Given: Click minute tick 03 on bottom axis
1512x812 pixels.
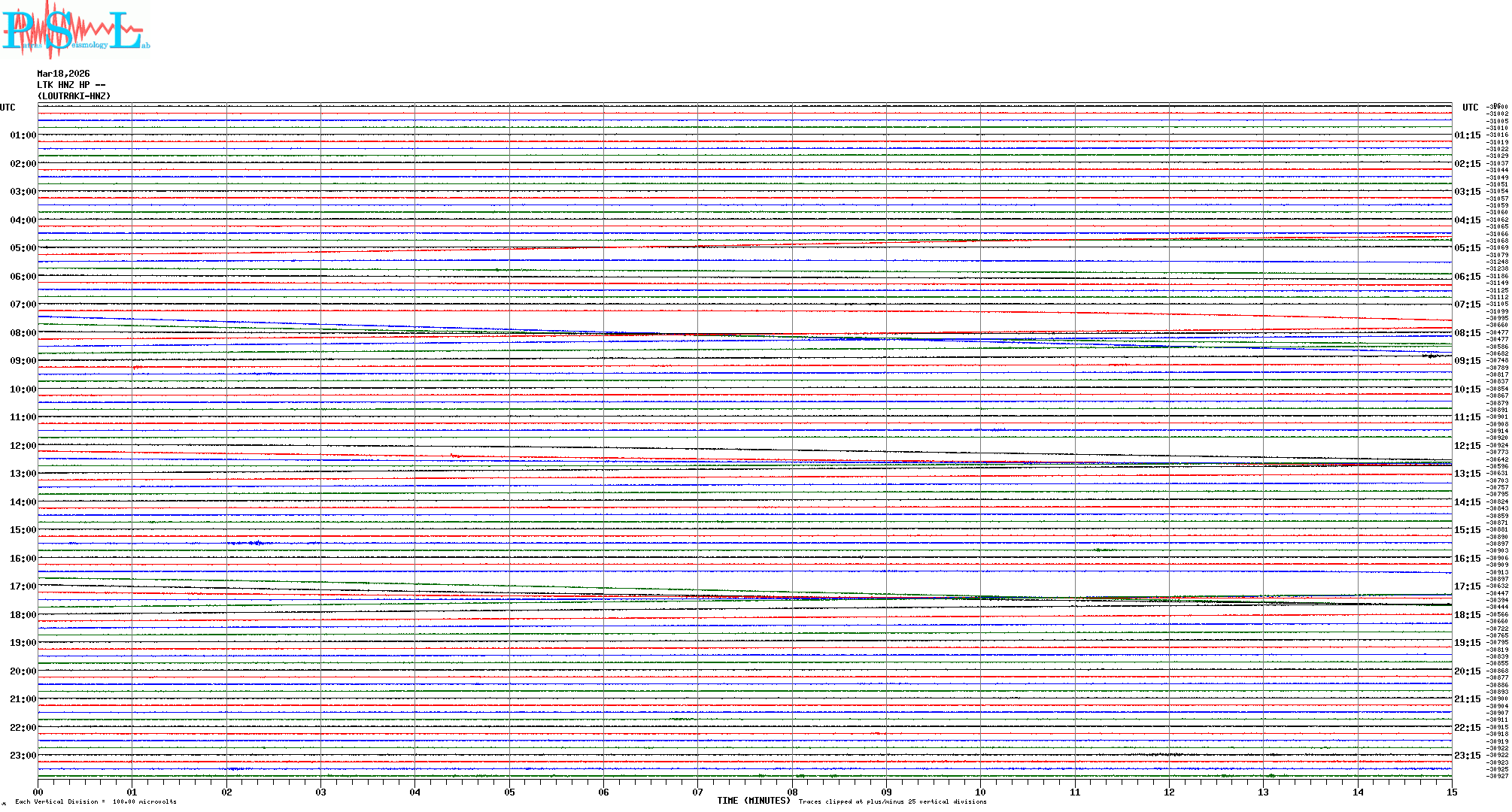Looking at the screenshot, I should tap(321, 792).
